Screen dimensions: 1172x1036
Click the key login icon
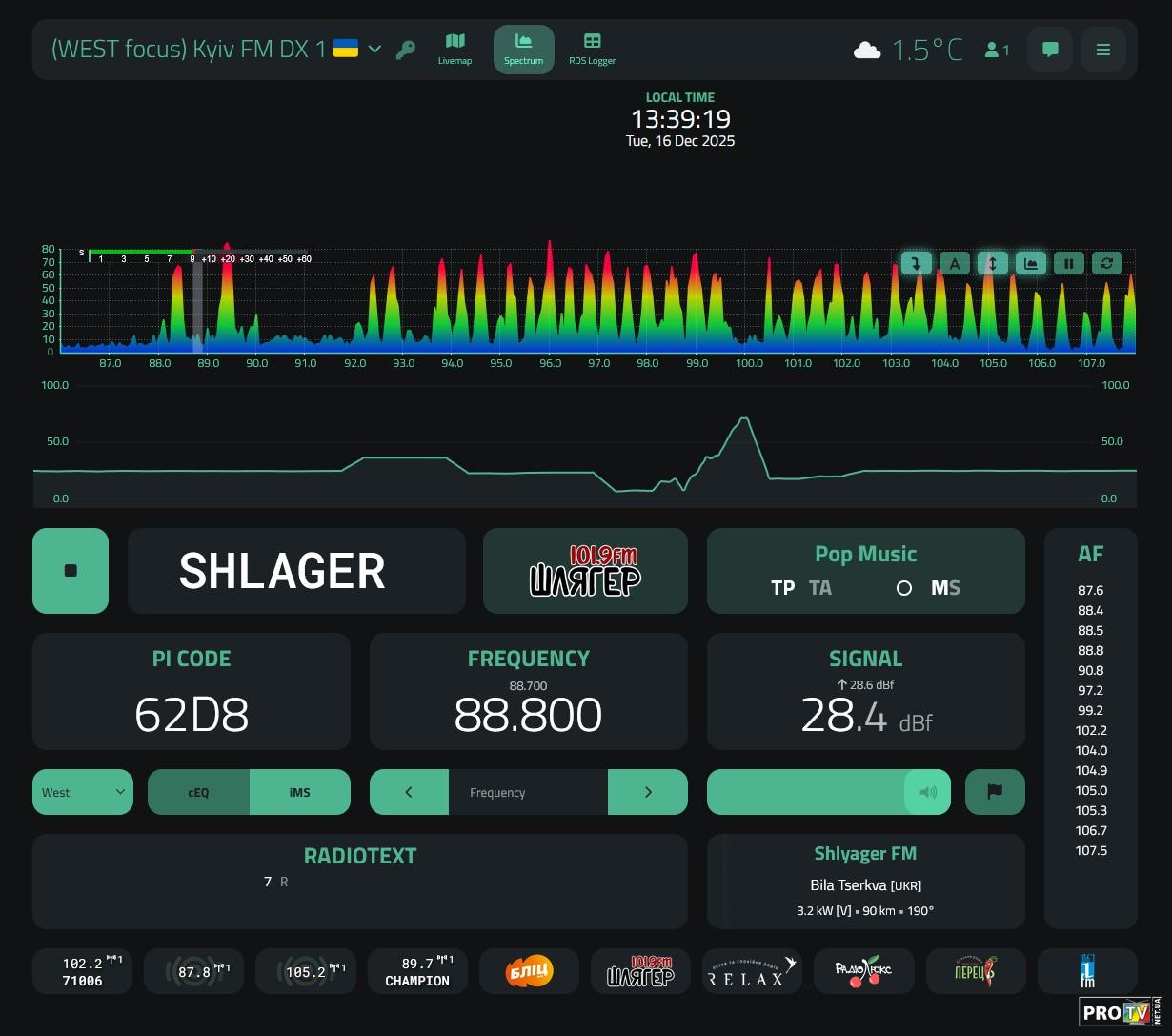pyautogui.click(x=406, y=50)
